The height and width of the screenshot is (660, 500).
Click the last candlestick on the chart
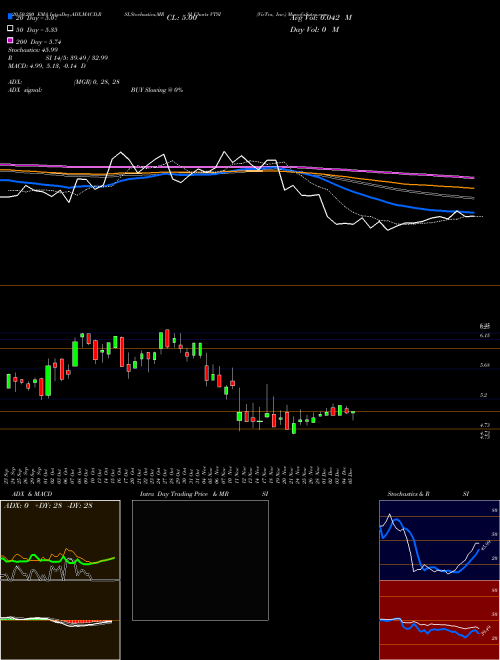click(353, 413)
